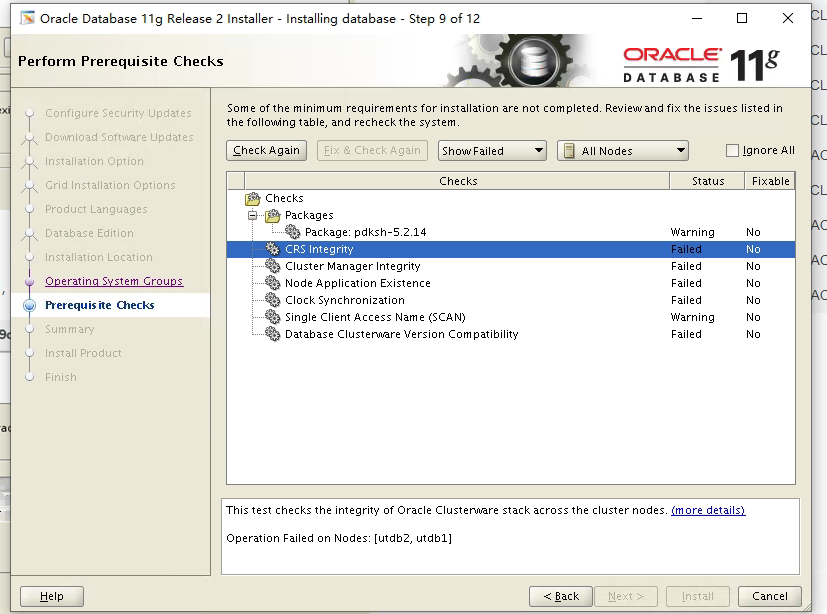Select the CRS Integrity row

coord(511,249)
